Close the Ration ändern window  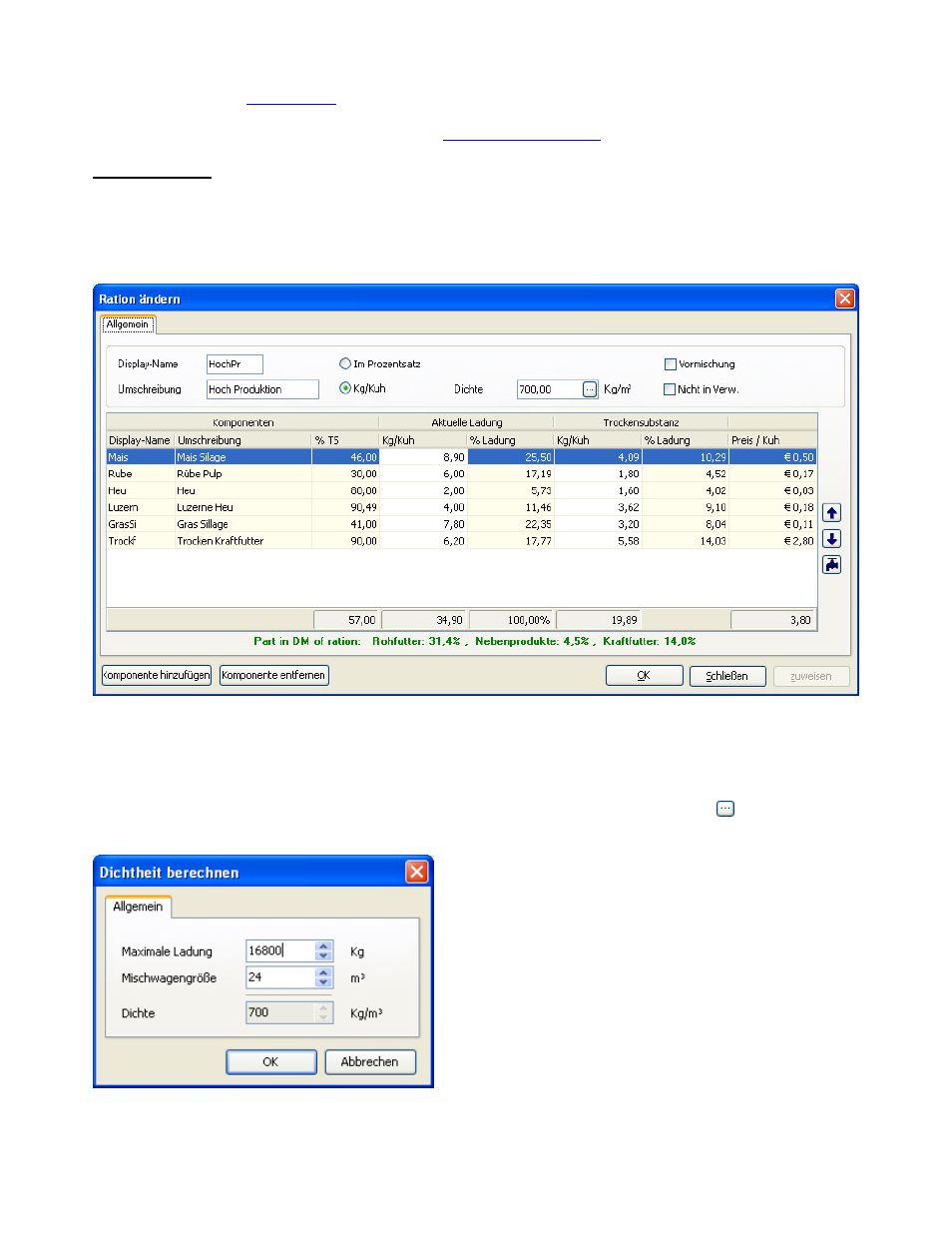(x=845, y=299)
